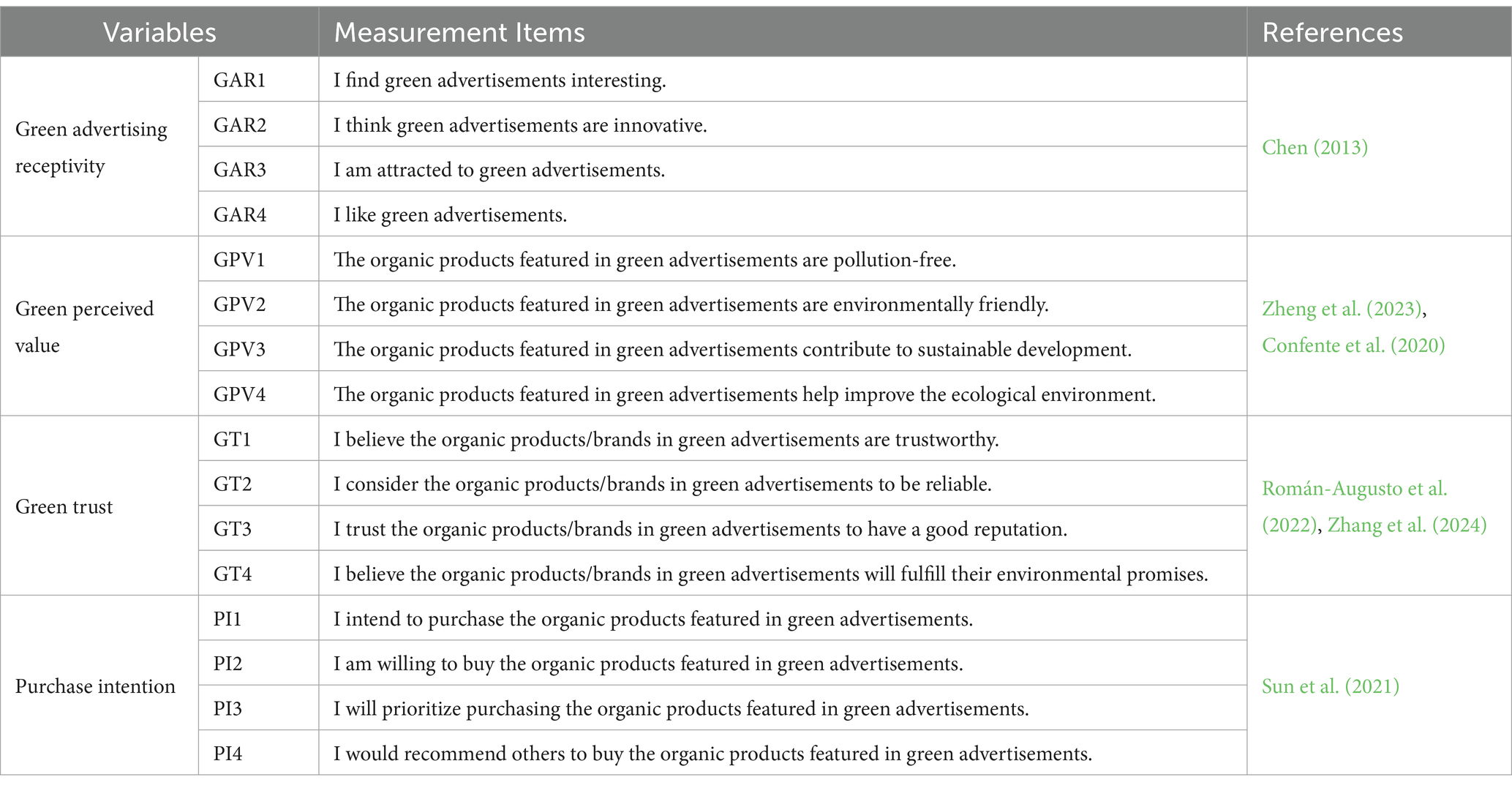Open the Chen (2013) reference link
This screenshot has width=1512, height=788.
1314,147
